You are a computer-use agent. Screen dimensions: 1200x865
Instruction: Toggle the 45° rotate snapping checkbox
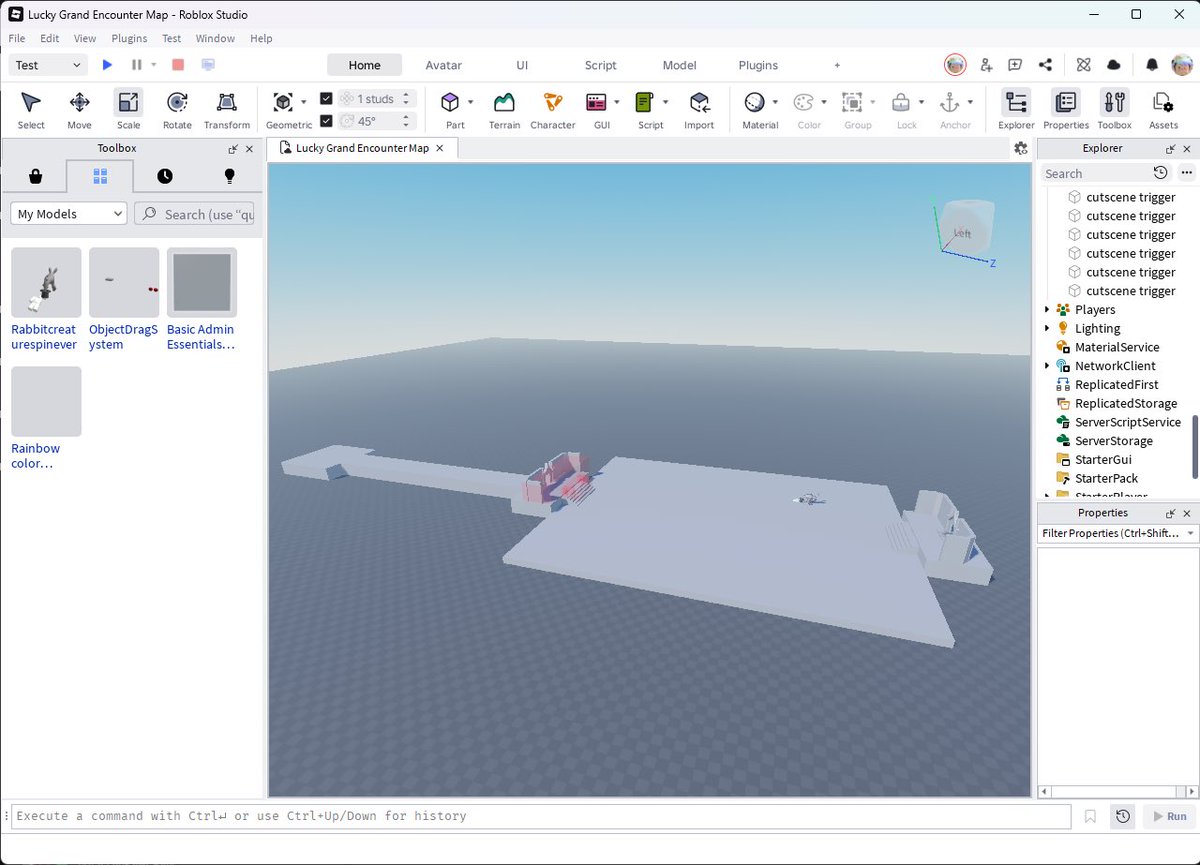(x=326, y=121)
